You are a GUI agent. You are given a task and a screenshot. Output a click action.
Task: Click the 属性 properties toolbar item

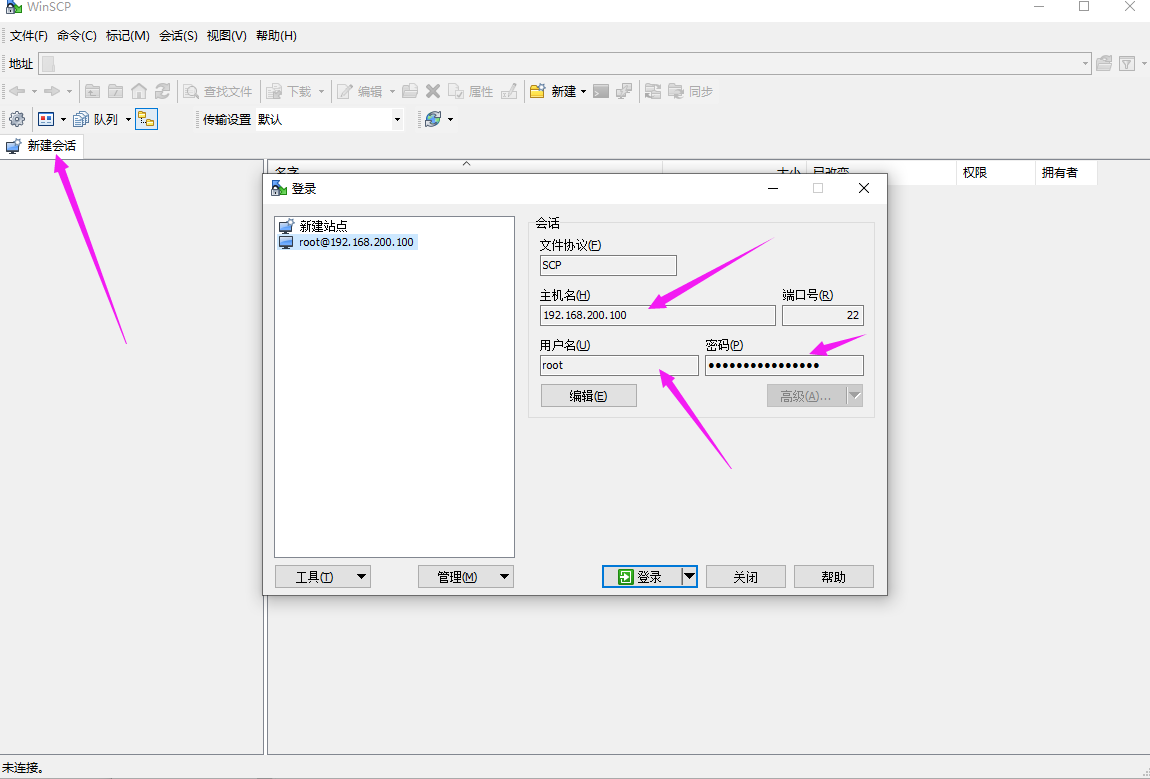471,91
